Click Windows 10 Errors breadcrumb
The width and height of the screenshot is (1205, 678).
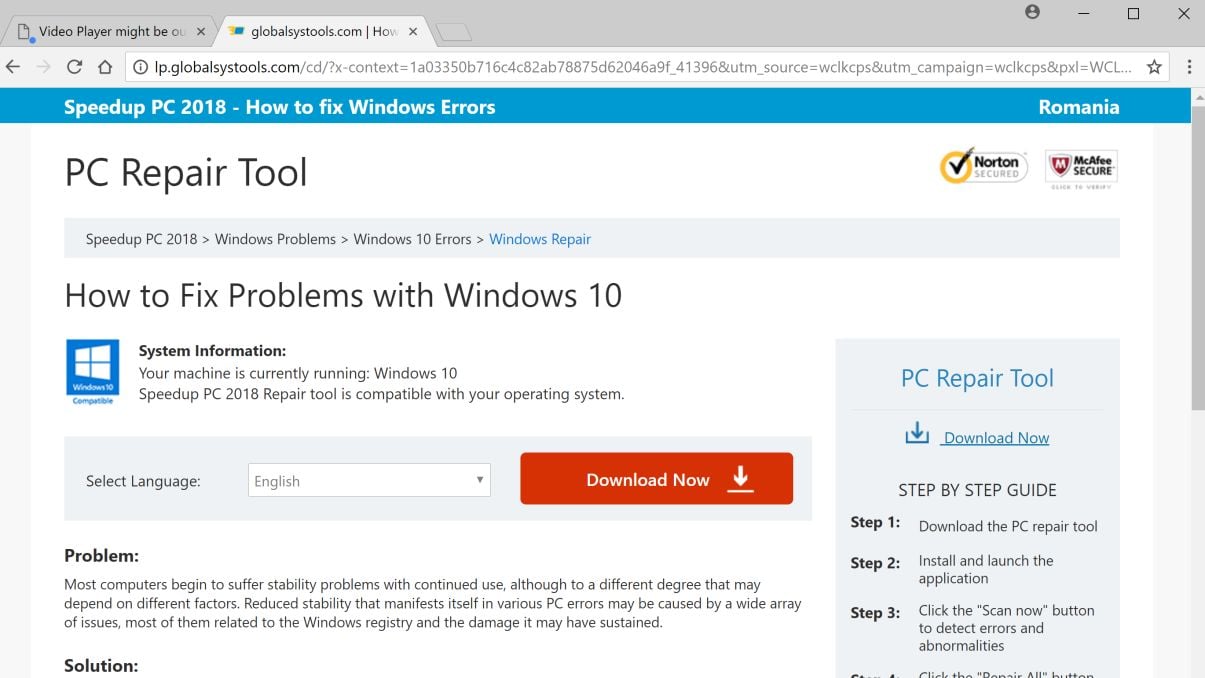(412, 239)
